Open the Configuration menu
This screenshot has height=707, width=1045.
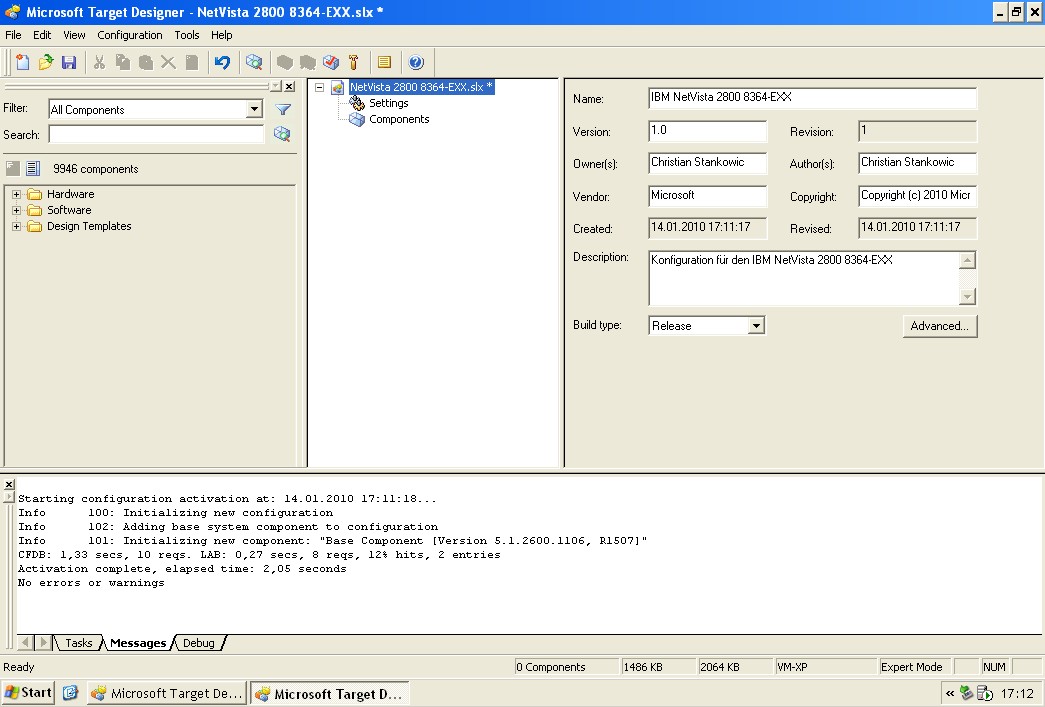(x=130, y=35)
